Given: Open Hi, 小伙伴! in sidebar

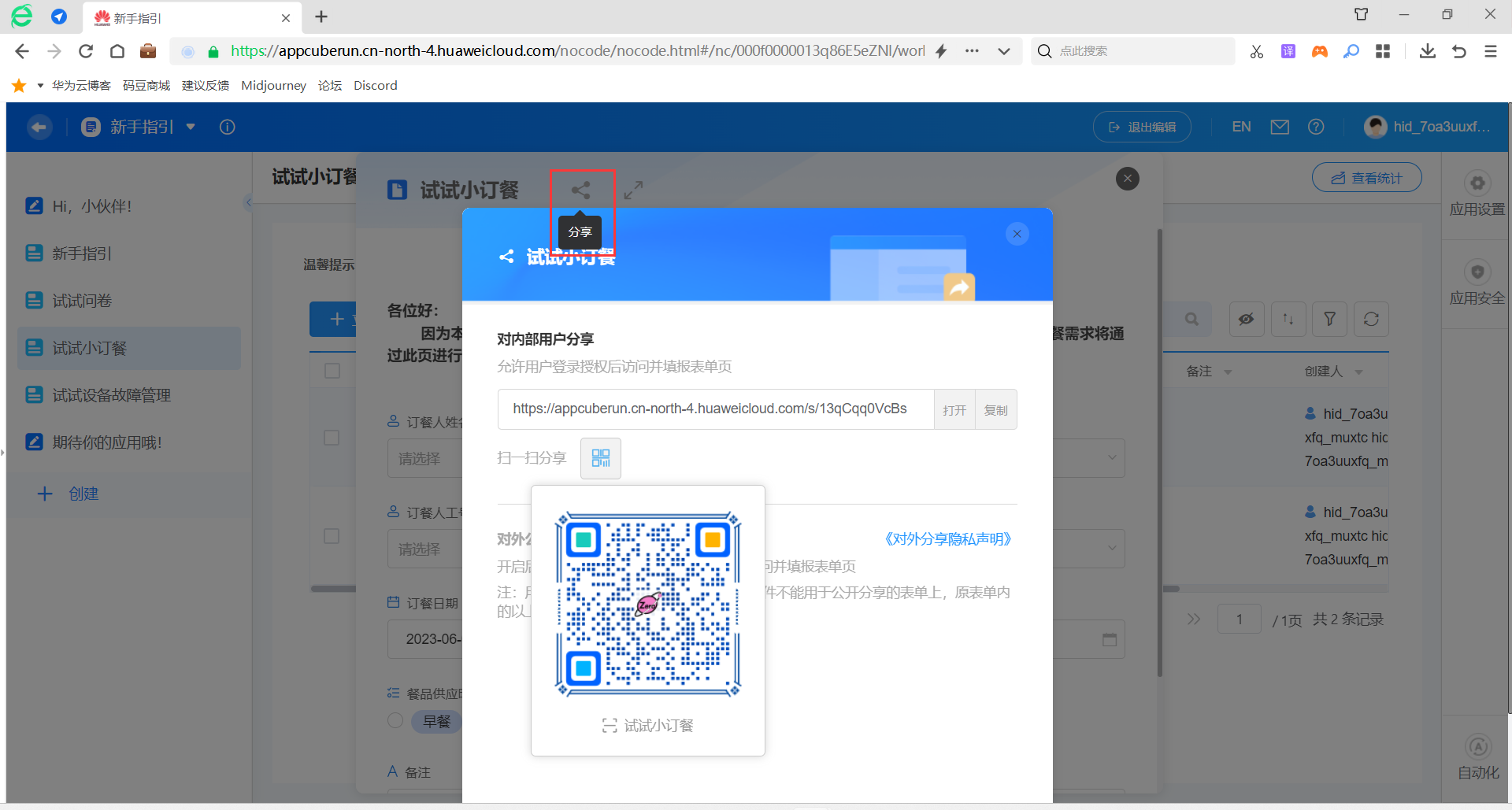Looking at the screenshot, I should tap(129, 206).
